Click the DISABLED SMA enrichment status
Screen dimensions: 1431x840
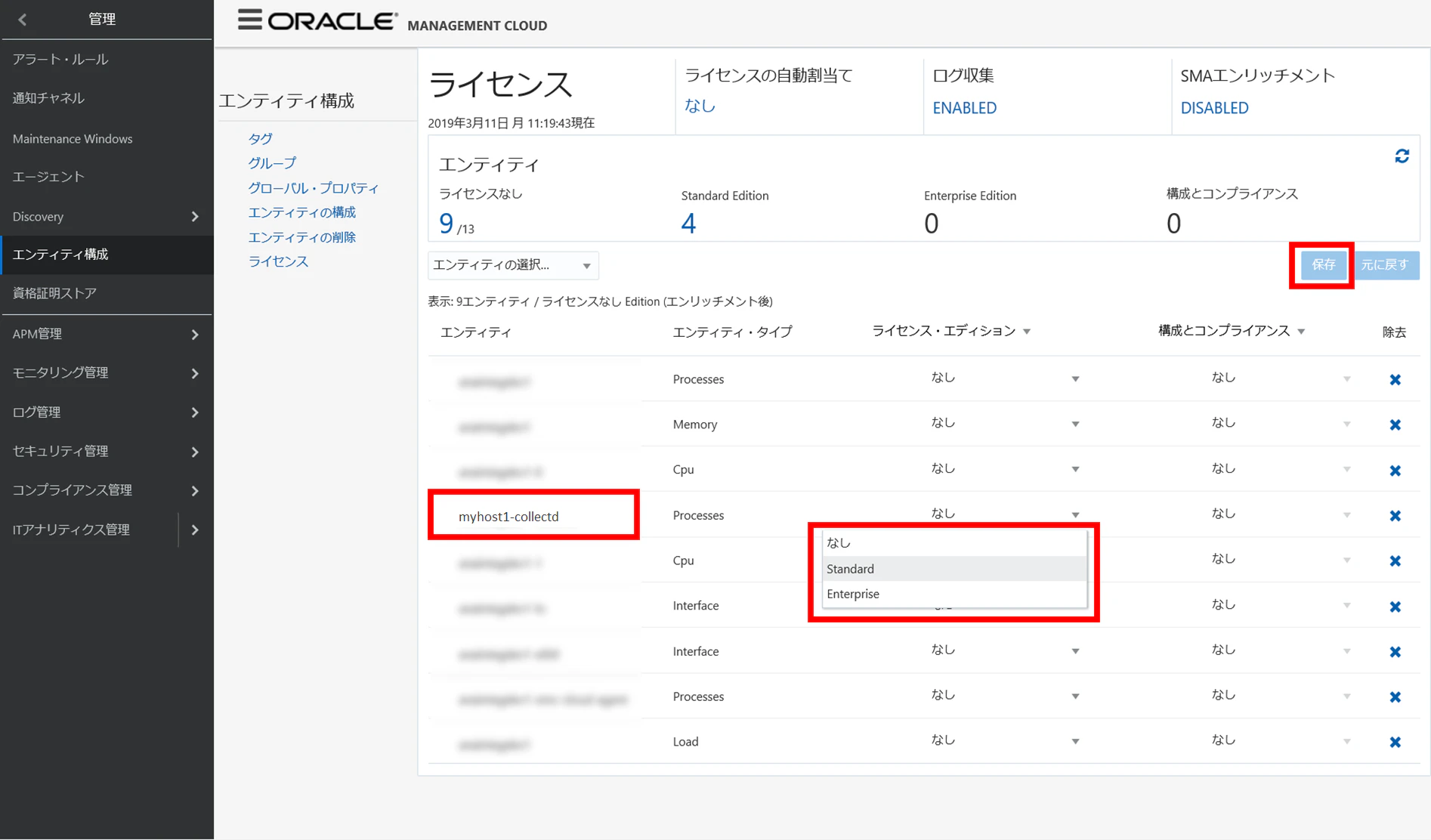point(1214,108)
